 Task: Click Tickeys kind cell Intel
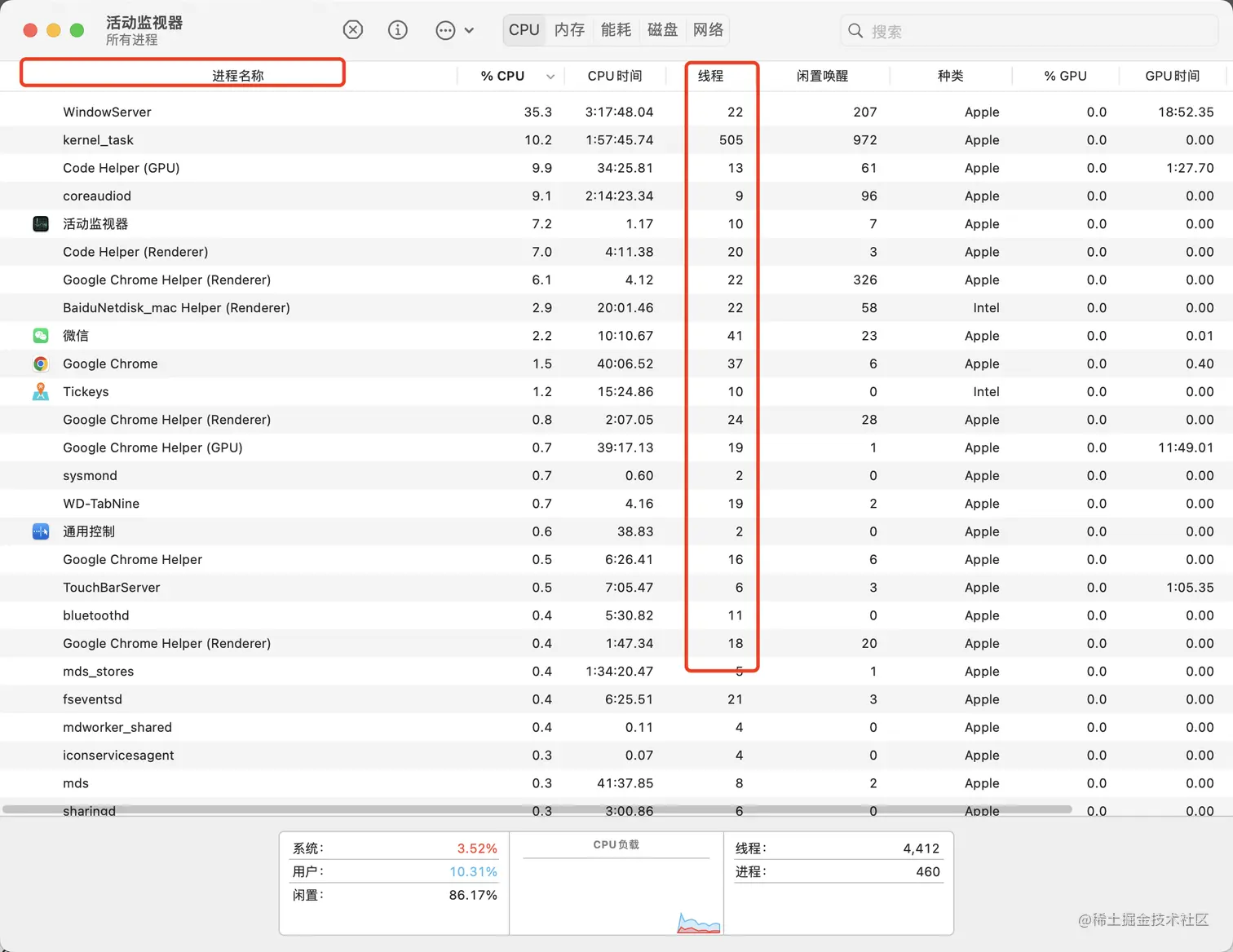986,391
